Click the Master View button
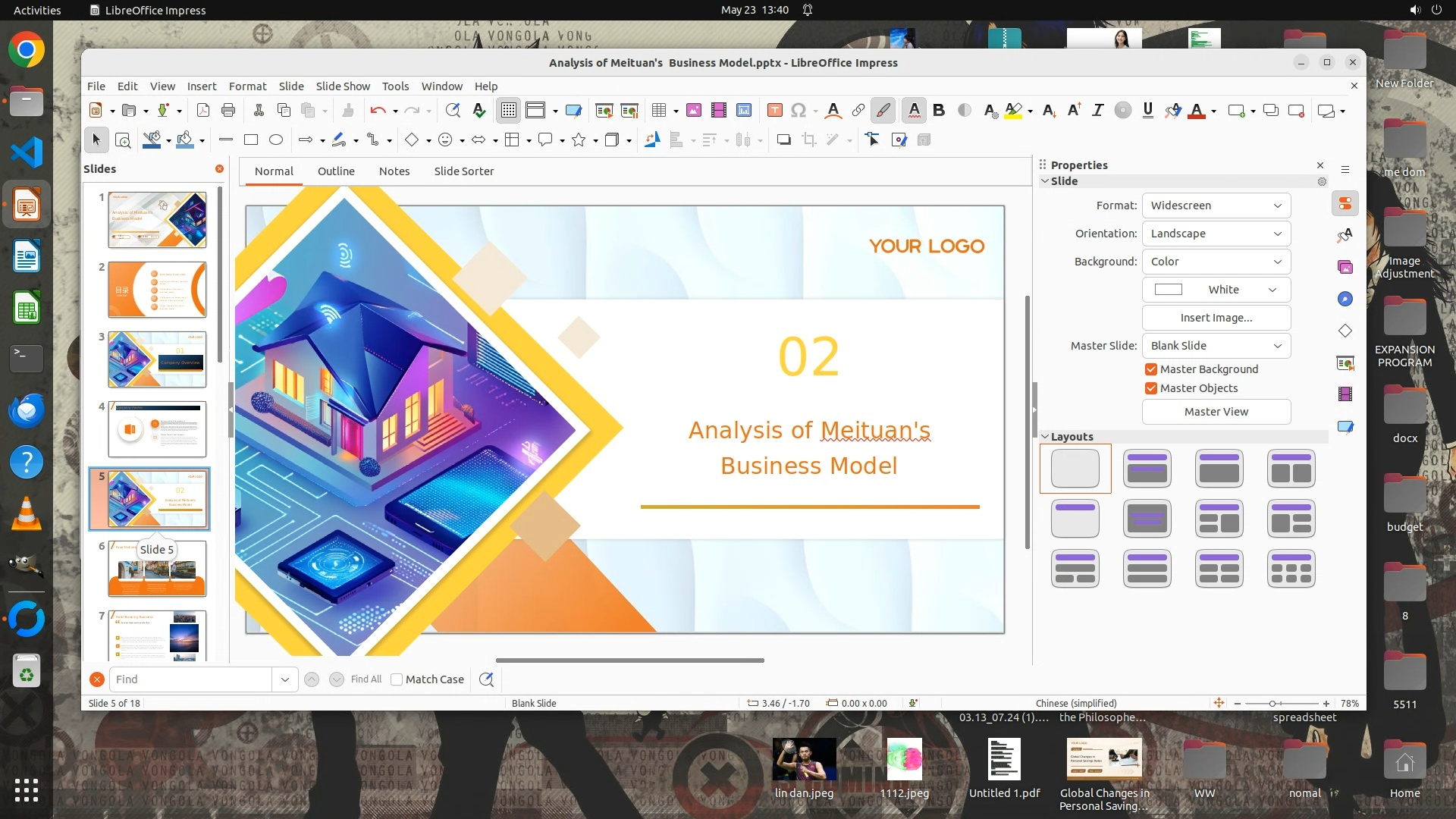 [x=1216, y=412]
